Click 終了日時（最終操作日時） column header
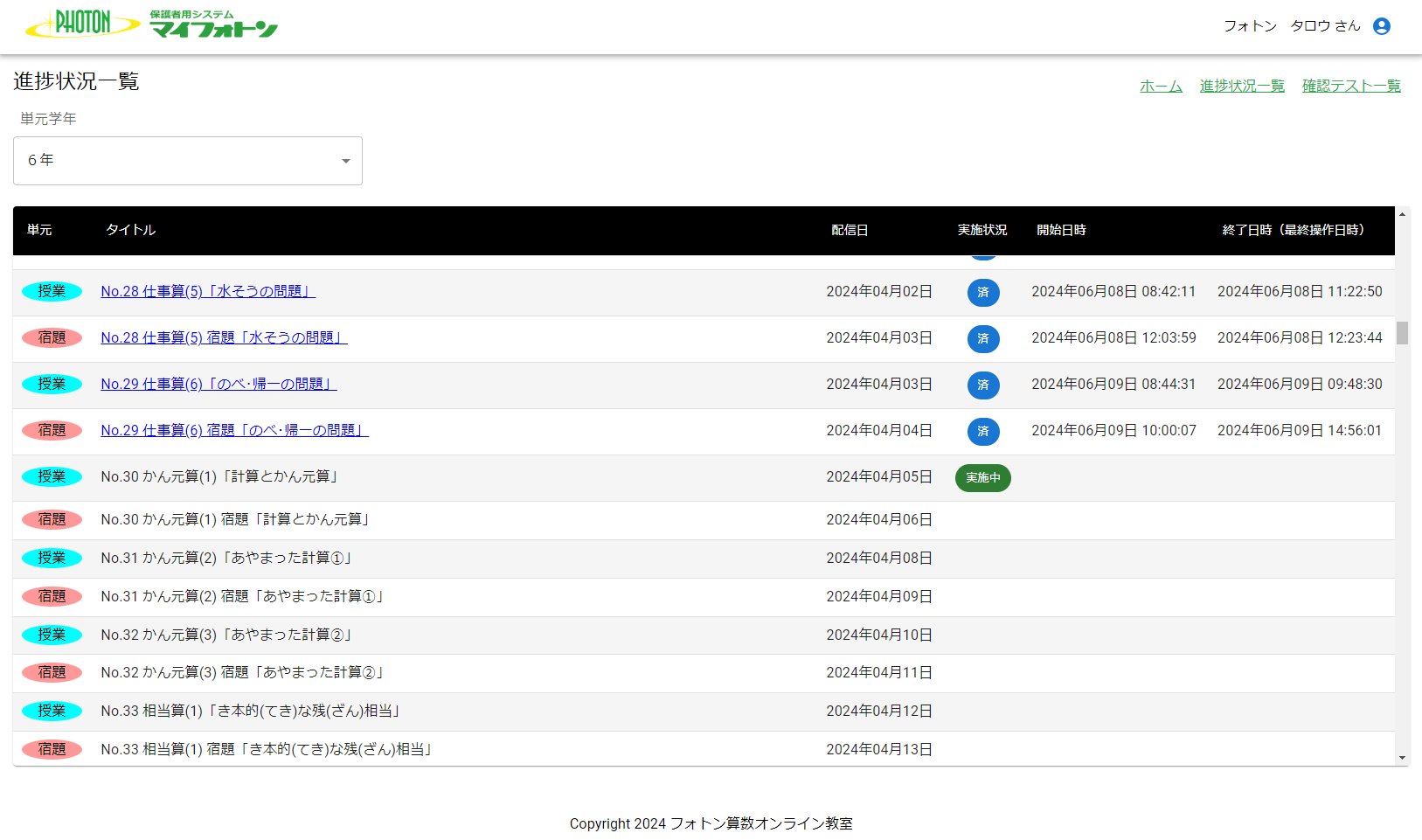1422x840 pixels. click(1294, 230)
